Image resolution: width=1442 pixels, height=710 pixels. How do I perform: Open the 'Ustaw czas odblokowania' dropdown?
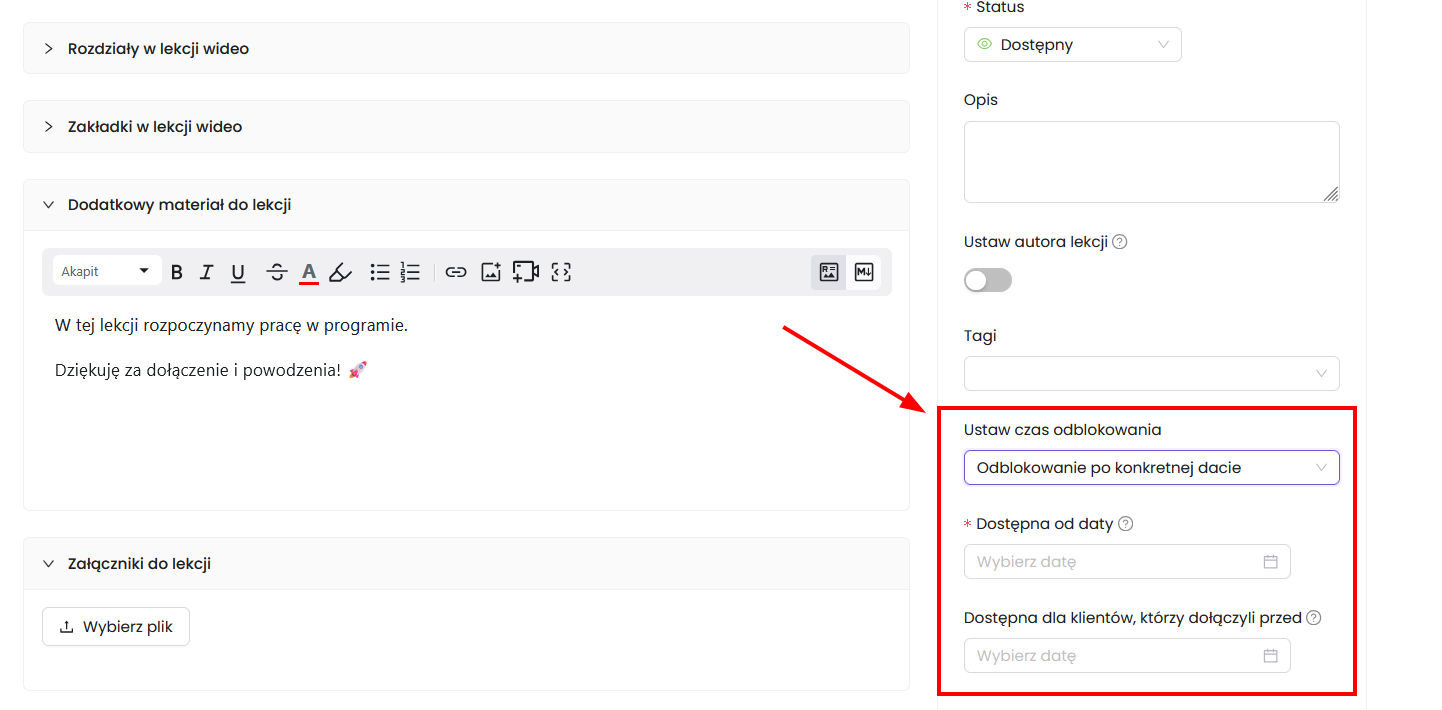pyautogui.click(x=1151, y=468)
